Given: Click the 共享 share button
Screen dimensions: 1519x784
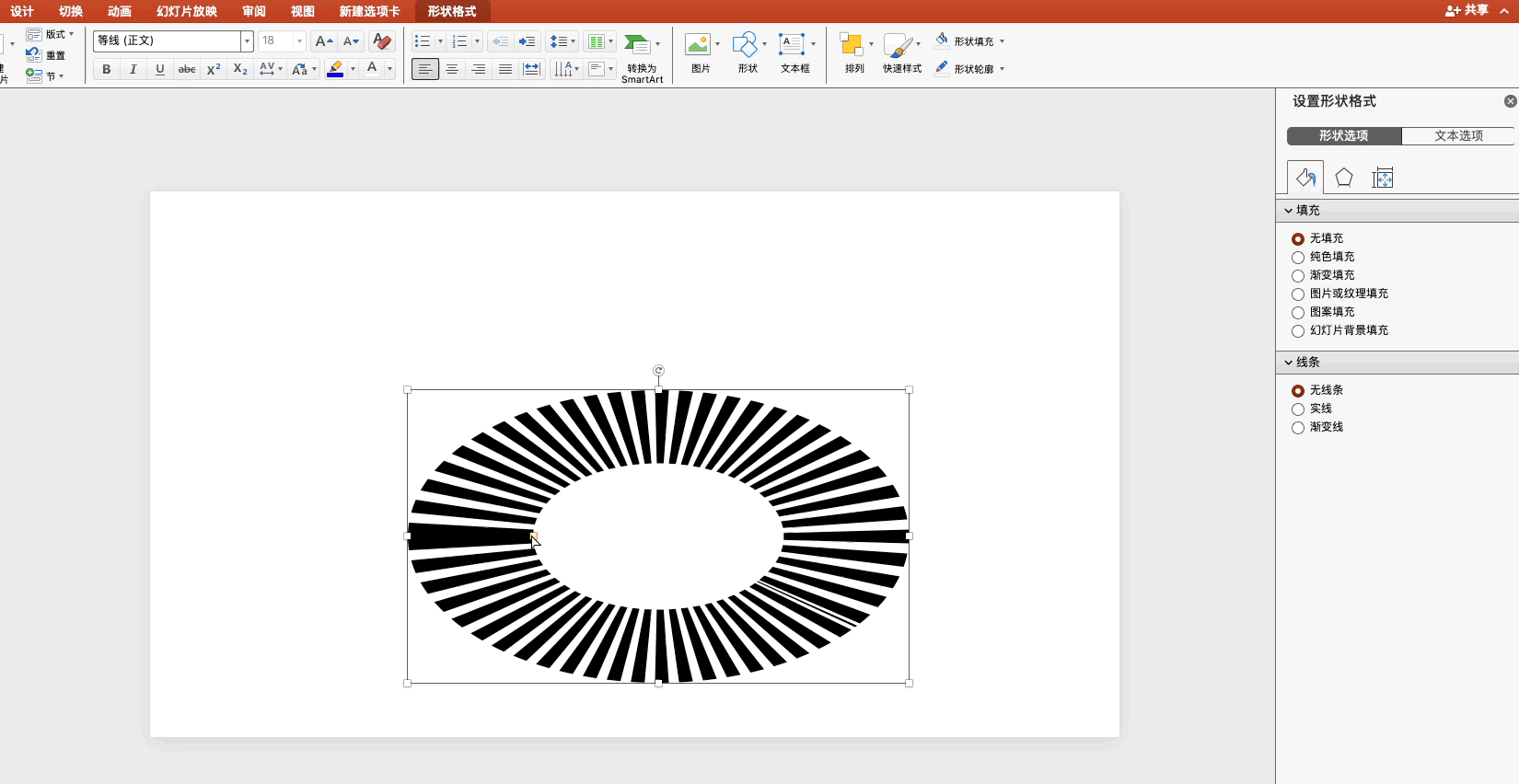Looking at the screenshot, I should tap(1467, 10).
